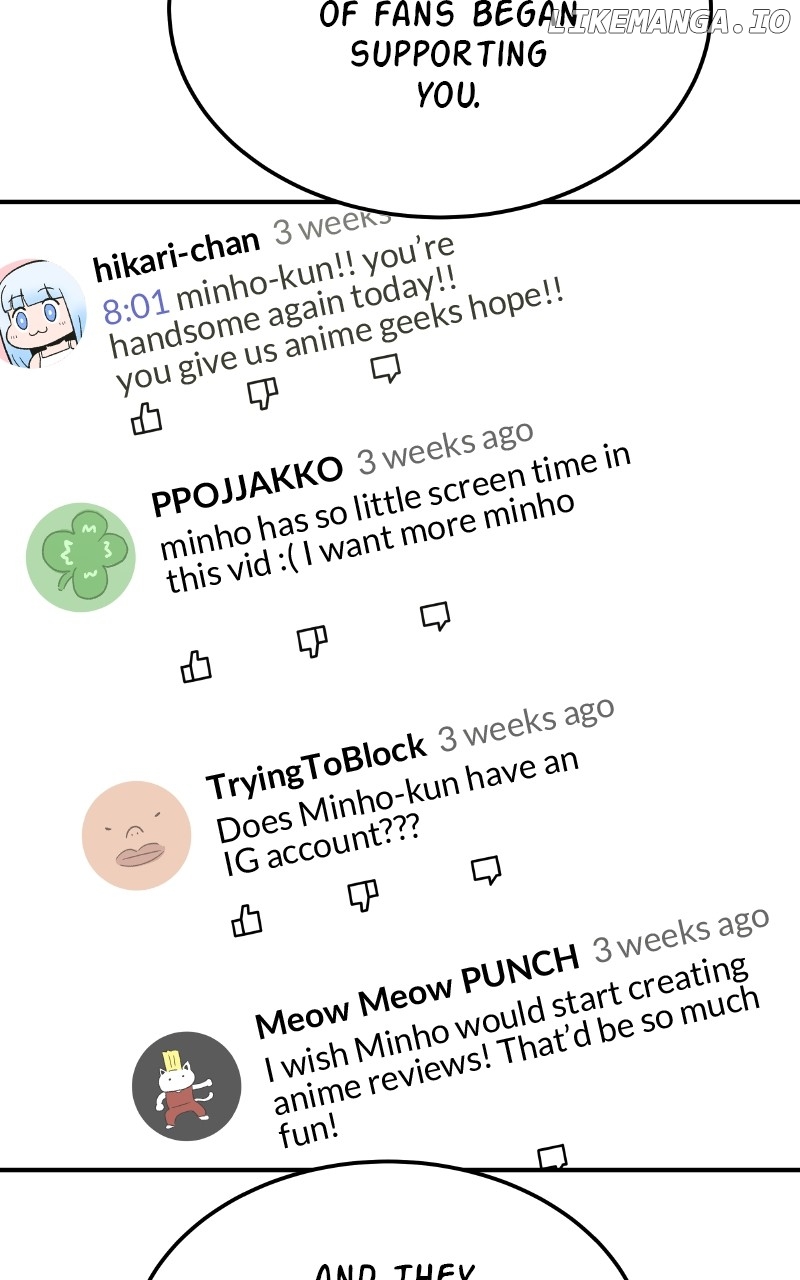Click the LIKEMANGA.IO watermark
This screenshot has height=1280, width=800.
coord(668,24)
